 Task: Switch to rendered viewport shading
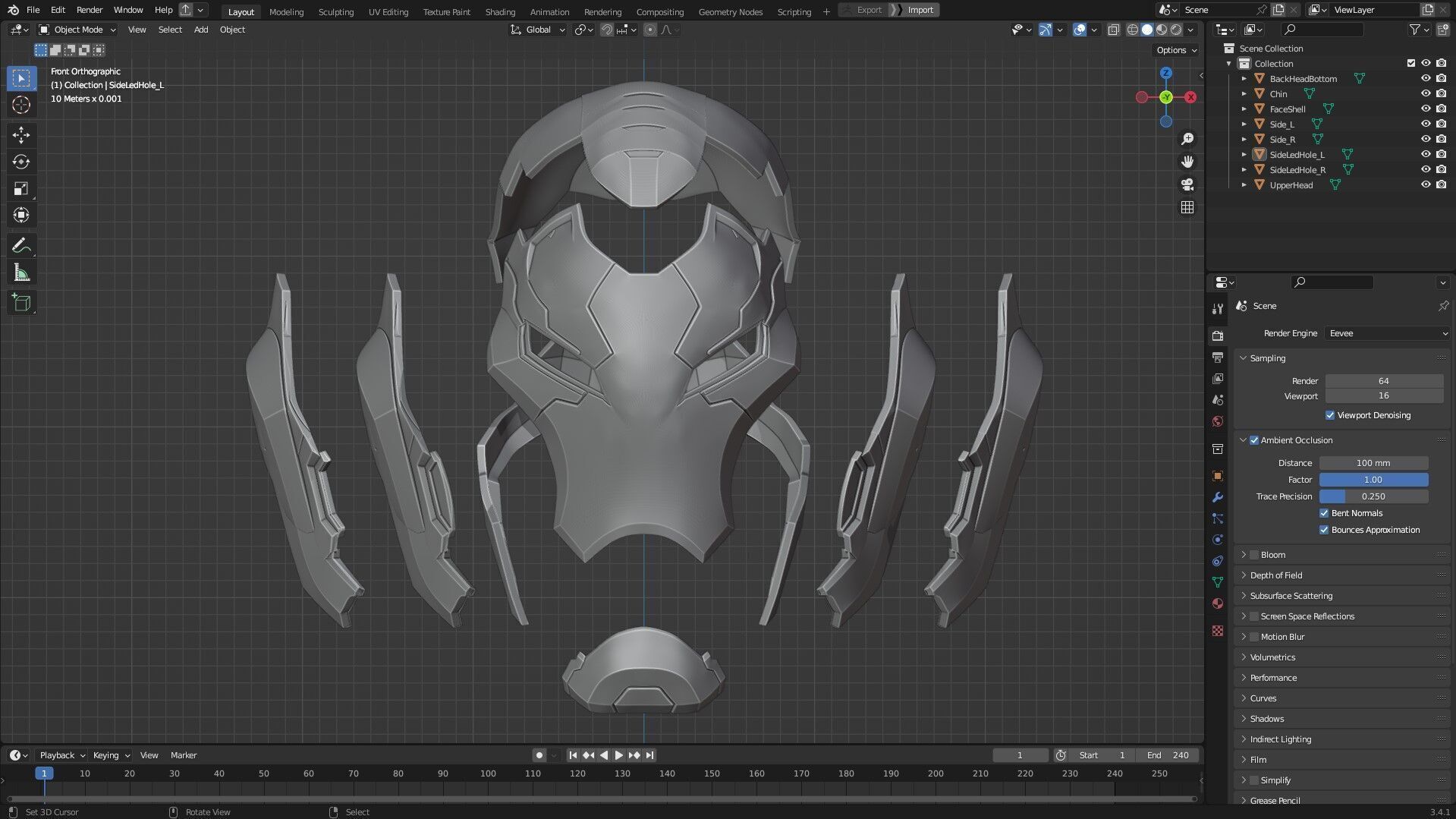pyautogui.click(x=1176, y=30)
